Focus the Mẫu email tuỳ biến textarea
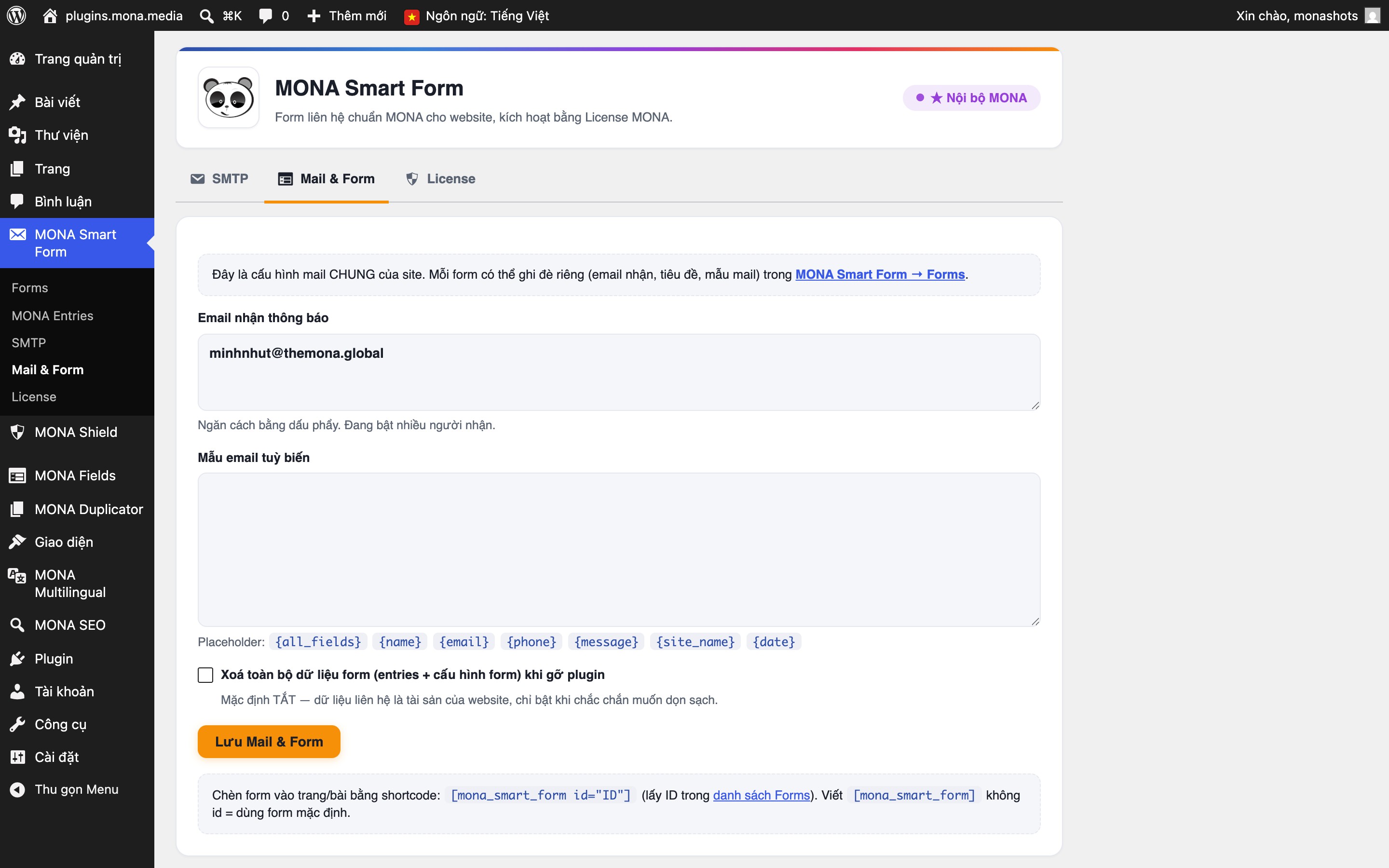Viewport: 1389px width, 868px height. [x=619, y=549]
